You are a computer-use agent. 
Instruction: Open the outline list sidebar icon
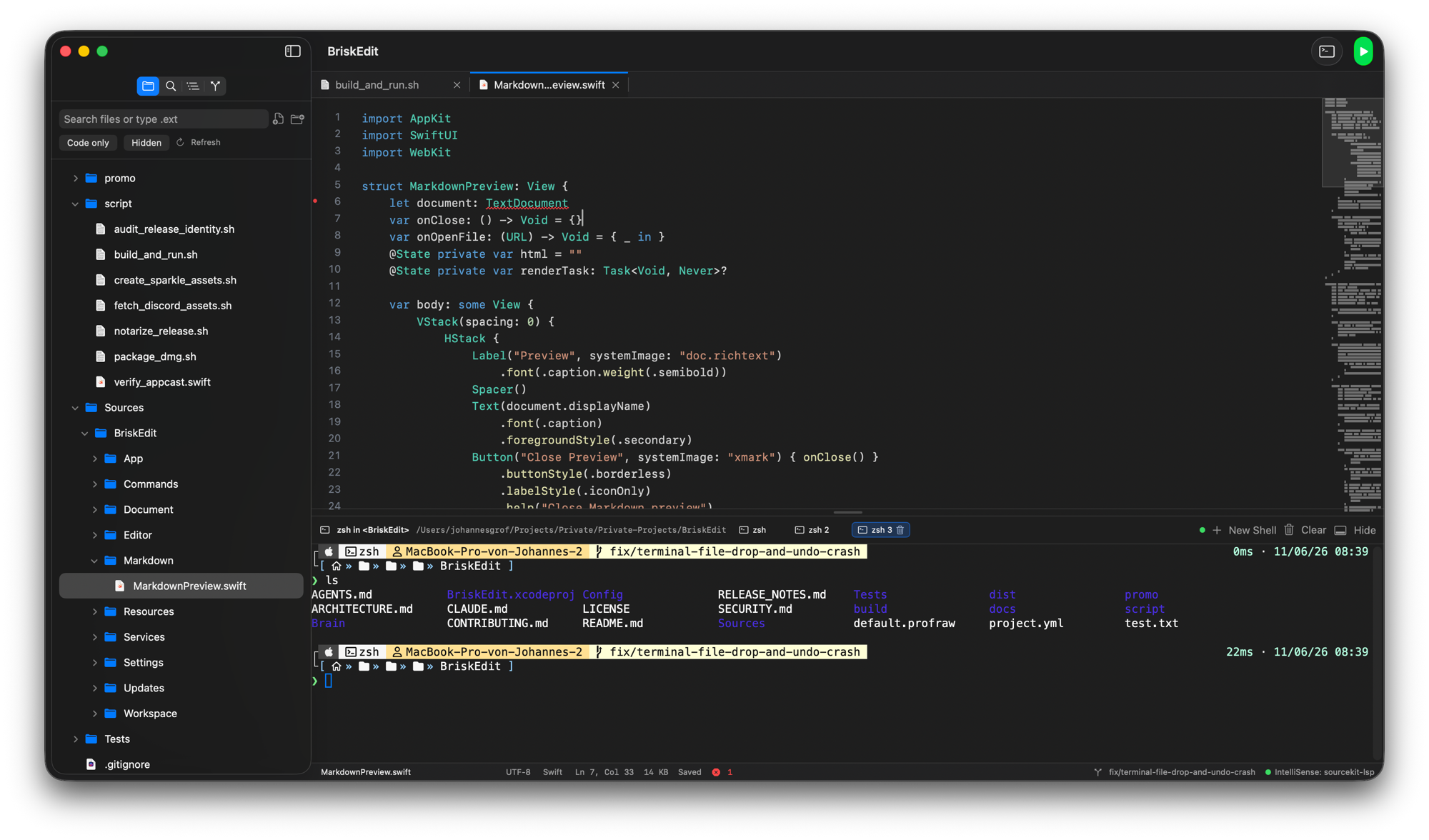tap(193, 86)
